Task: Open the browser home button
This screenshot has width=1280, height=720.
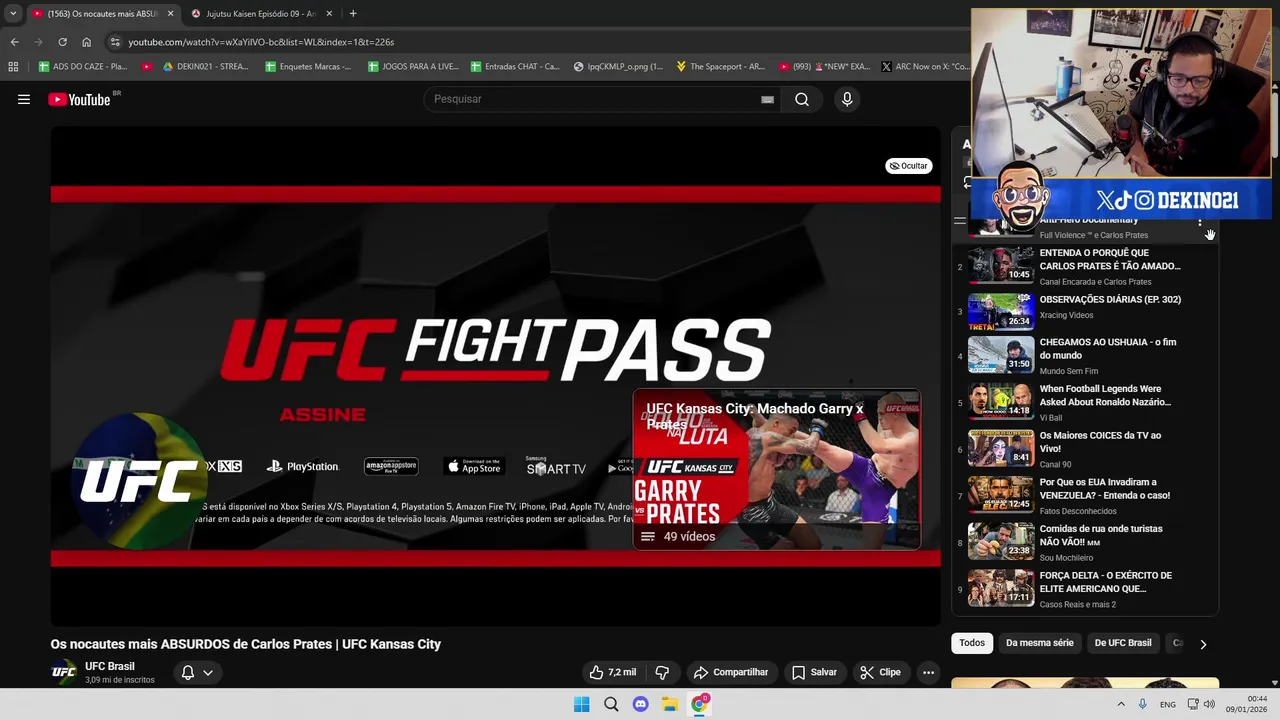Action: (86, 42)
